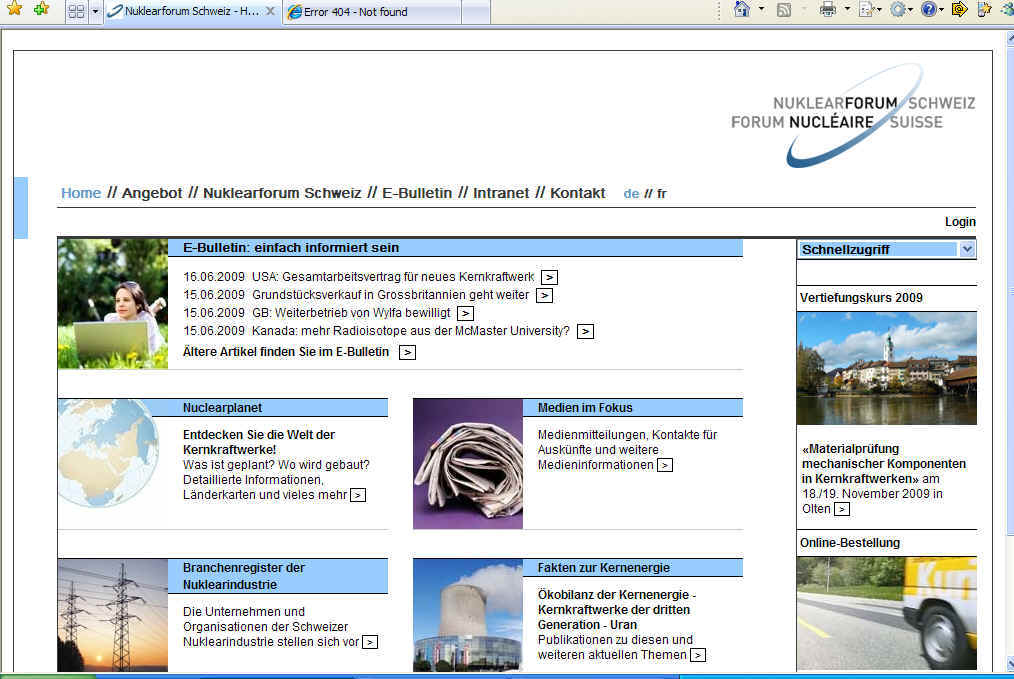Click the arrow after Ältere Artikel finden

coord(407,352)
